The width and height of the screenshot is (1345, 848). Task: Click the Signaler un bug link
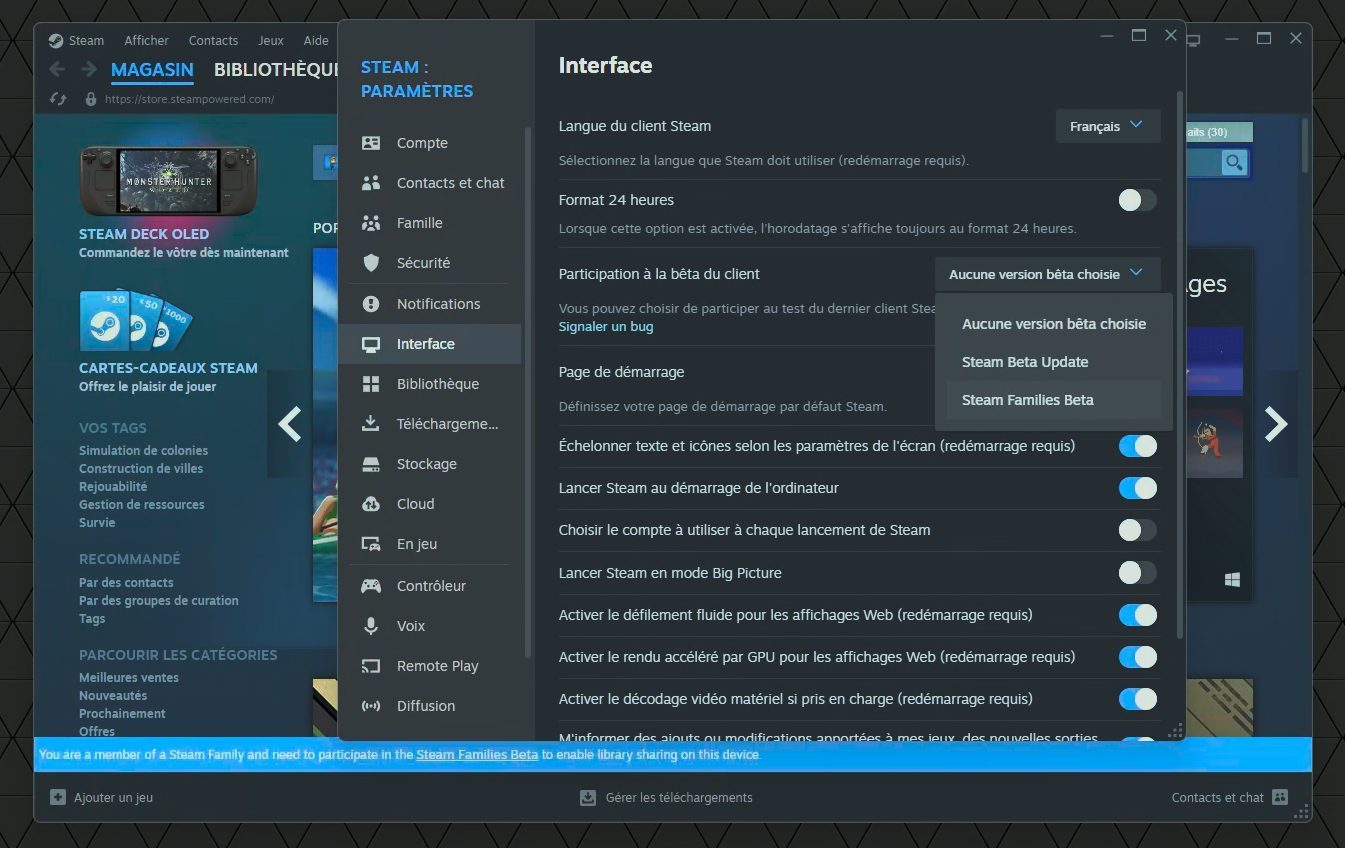606,327
